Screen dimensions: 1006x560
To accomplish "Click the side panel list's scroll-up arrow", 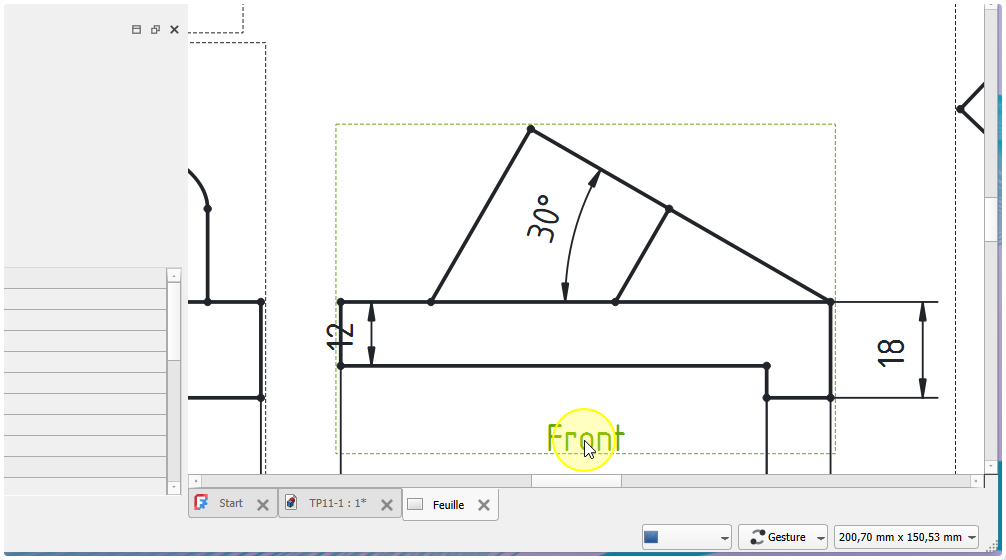I will 174,275.
